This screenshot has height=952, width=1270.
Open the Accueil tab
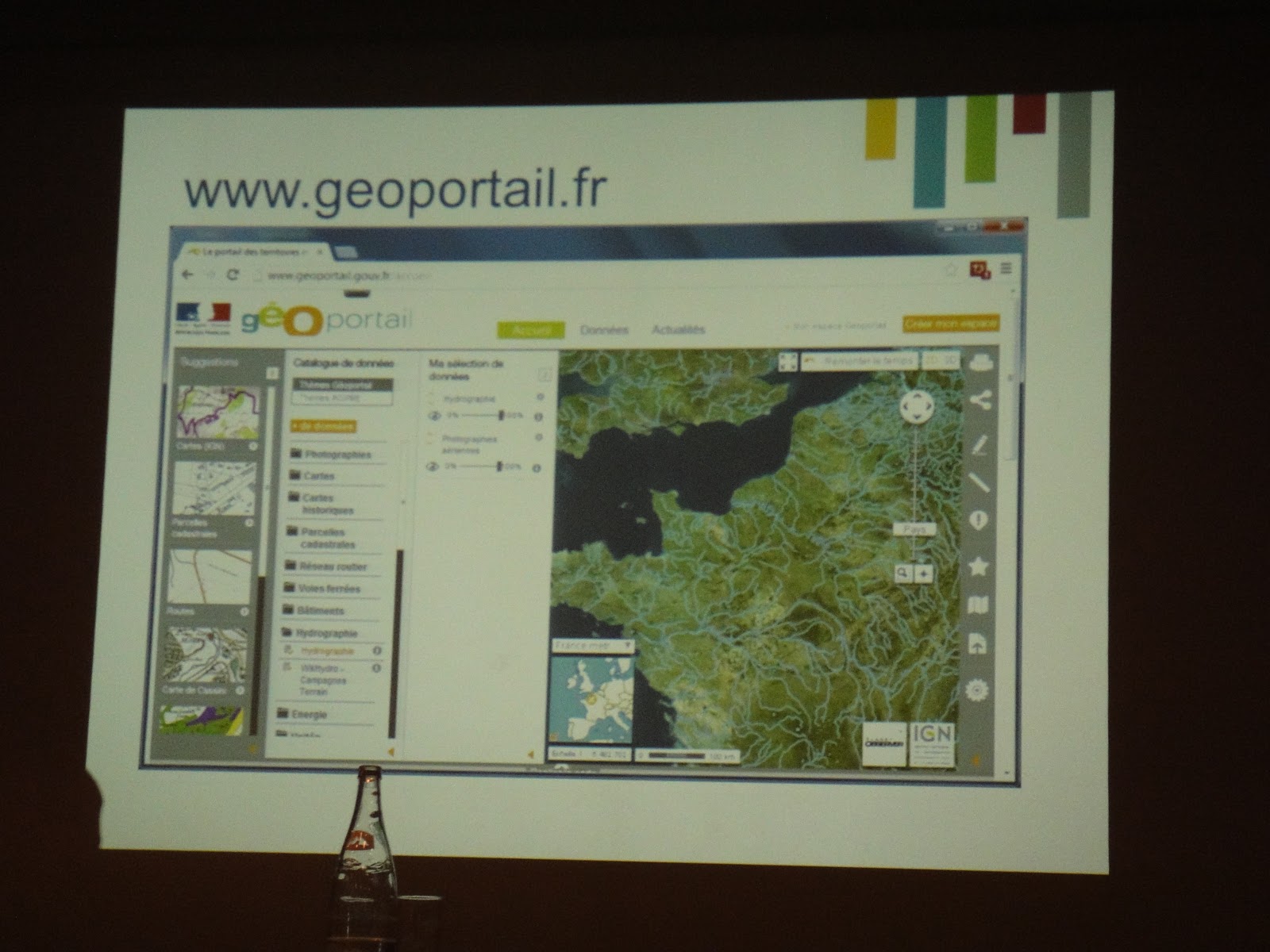[530, 329]
